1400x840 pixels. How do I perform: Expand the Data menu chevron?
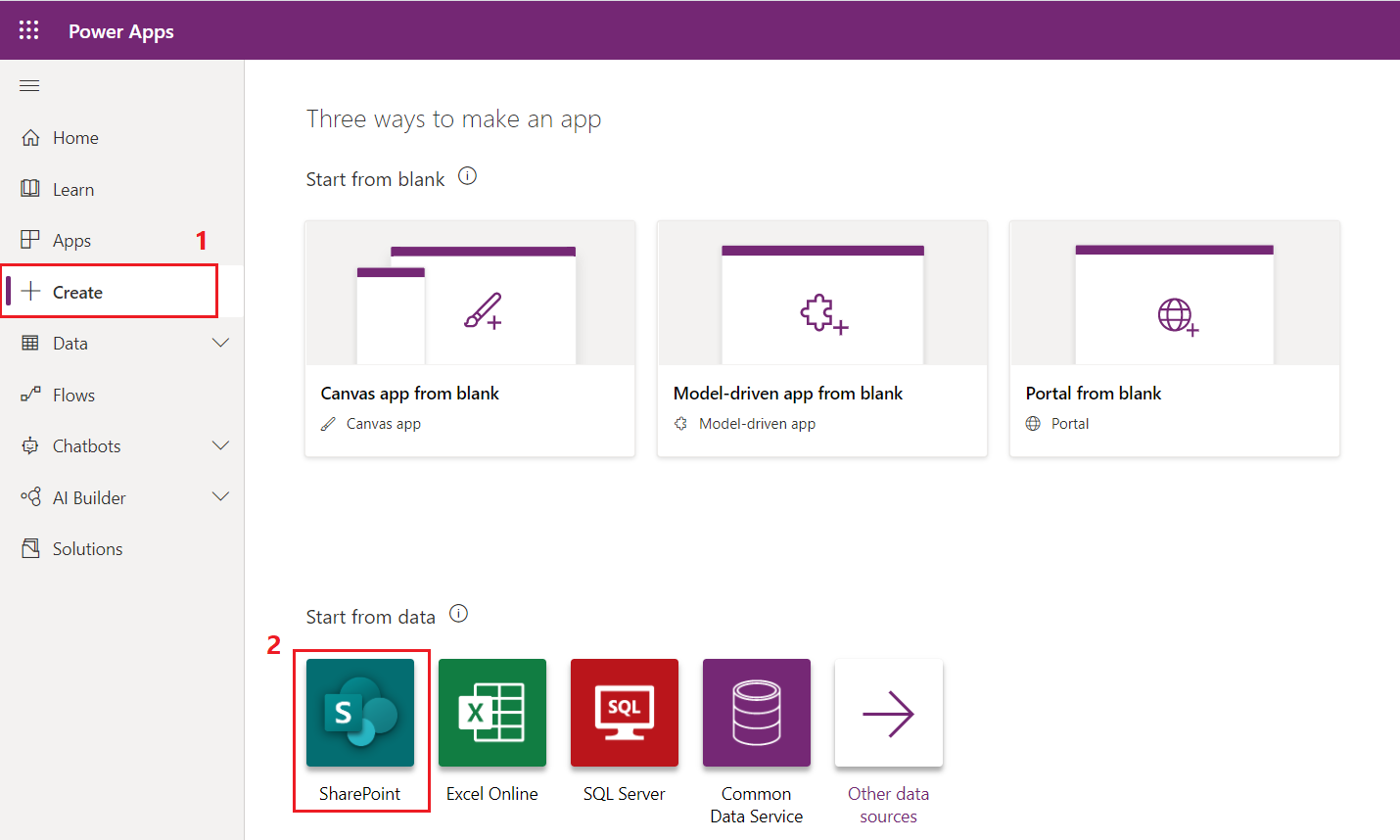click(x=221, y=343)
